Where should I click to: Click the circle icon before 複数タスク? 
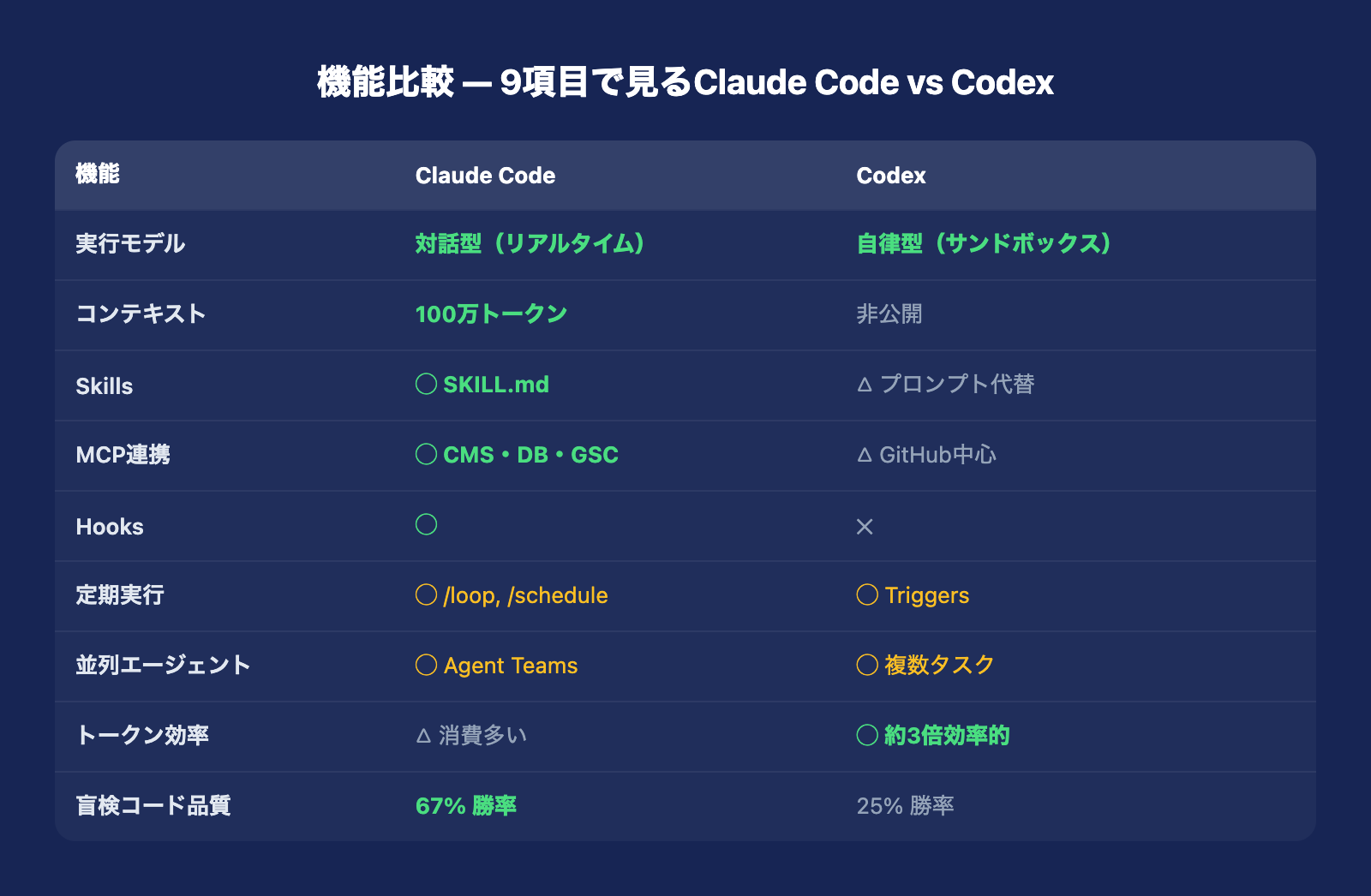867,665
